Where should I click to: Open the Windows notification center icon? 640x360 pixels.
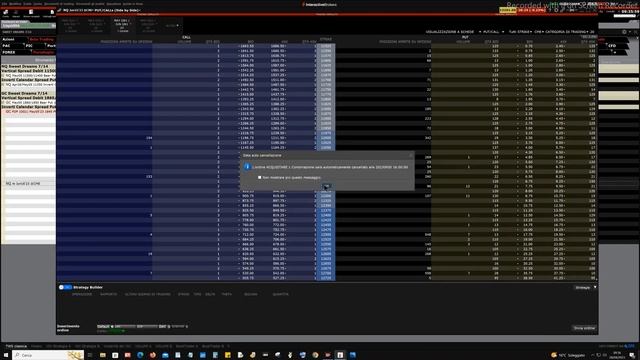click(x=632, y=355)
